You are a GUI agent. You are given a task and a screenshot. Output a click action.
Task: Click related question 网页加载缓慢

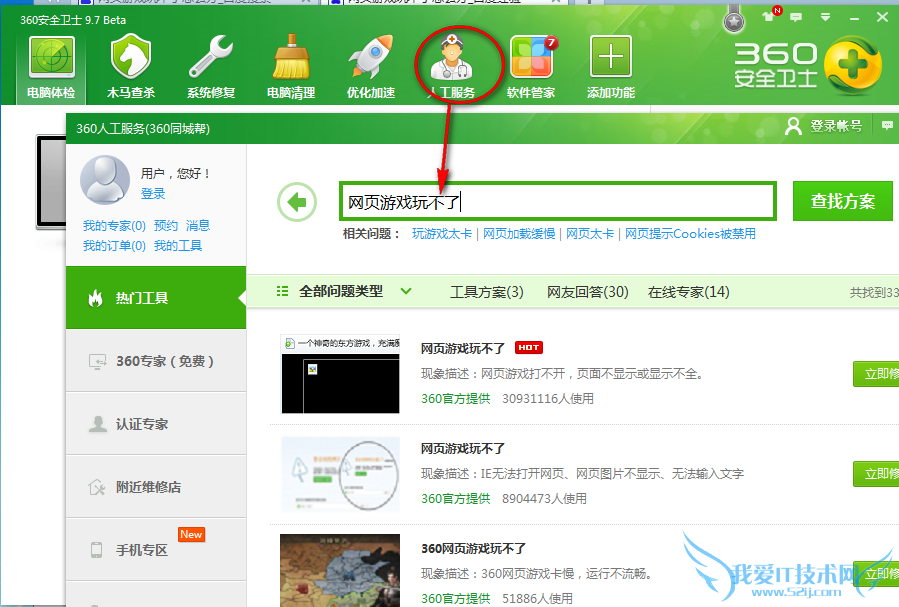(x=519, y=234)
